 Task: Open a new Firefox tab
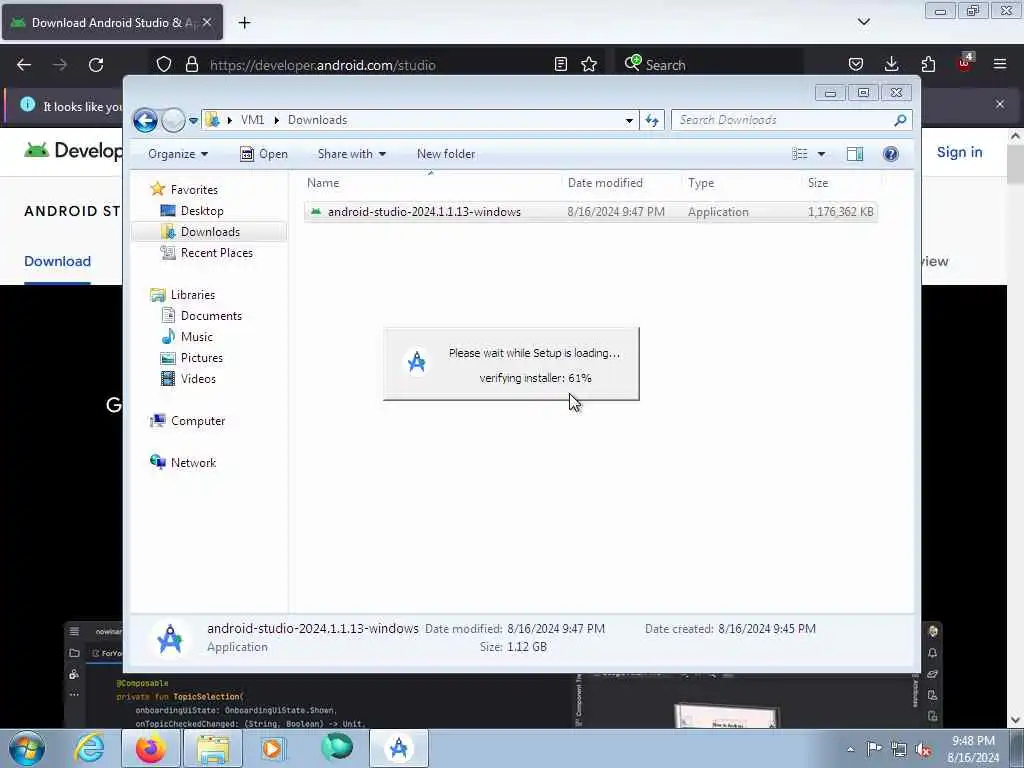click(244, 23)
